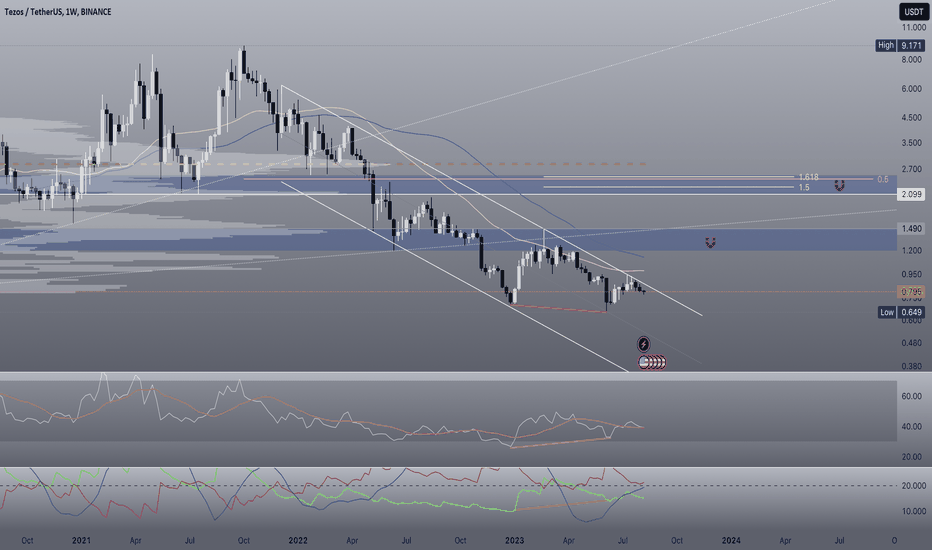Click the 40.00 value on the RSI scale
Screen dimensions: 932x550
[x=912, y=426]
